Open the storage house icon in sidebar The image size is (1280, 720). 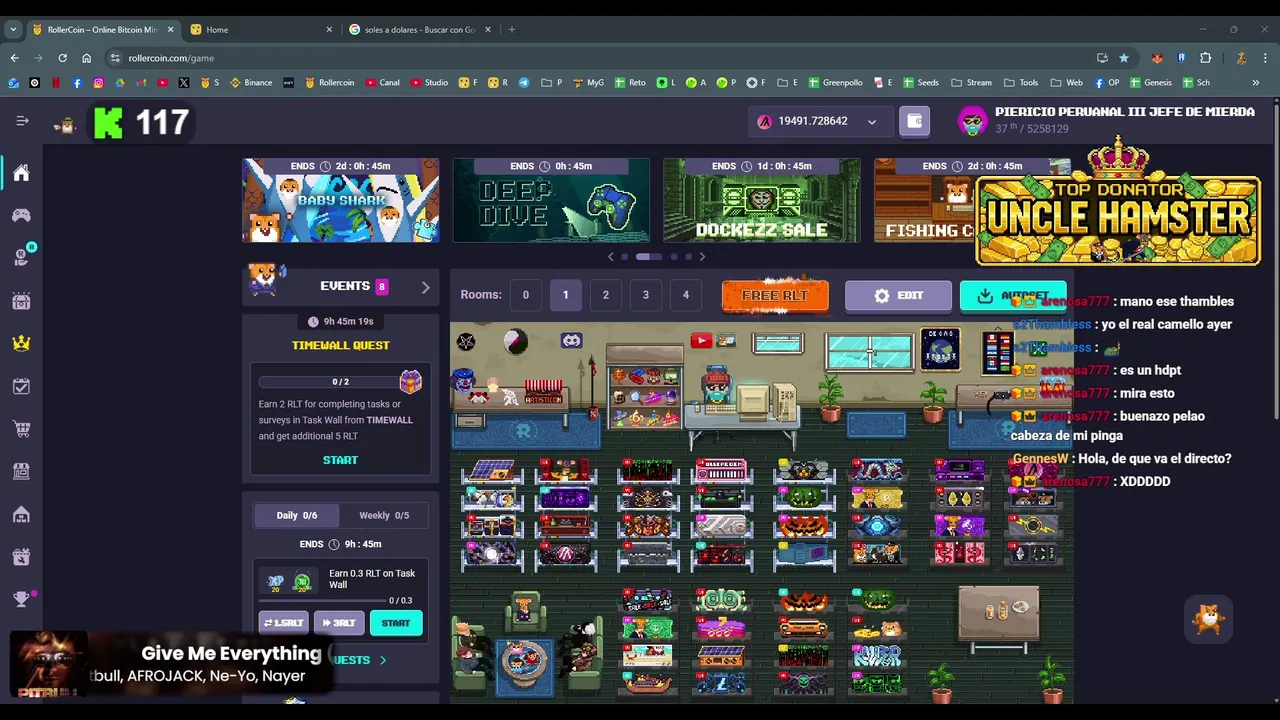point(21,514)
